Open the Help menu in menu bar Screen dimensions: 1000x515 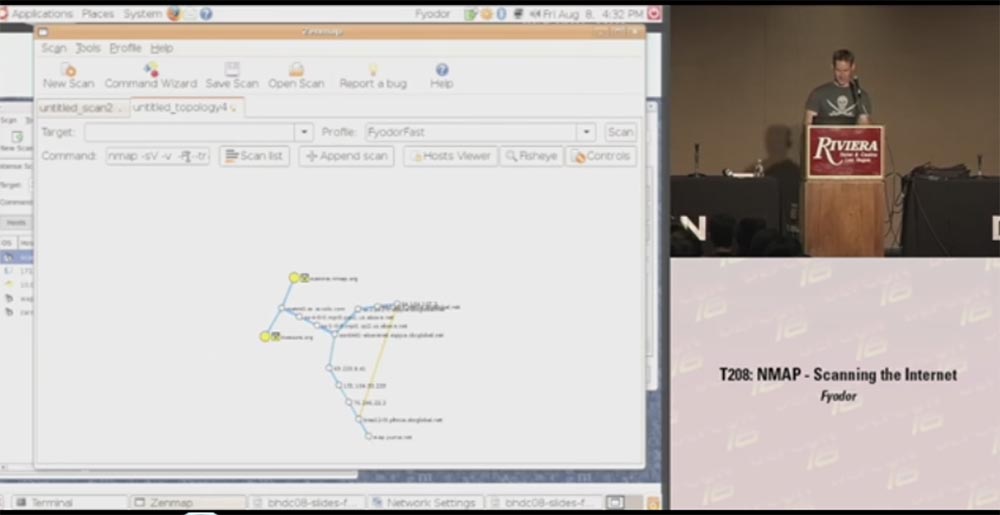161,48
